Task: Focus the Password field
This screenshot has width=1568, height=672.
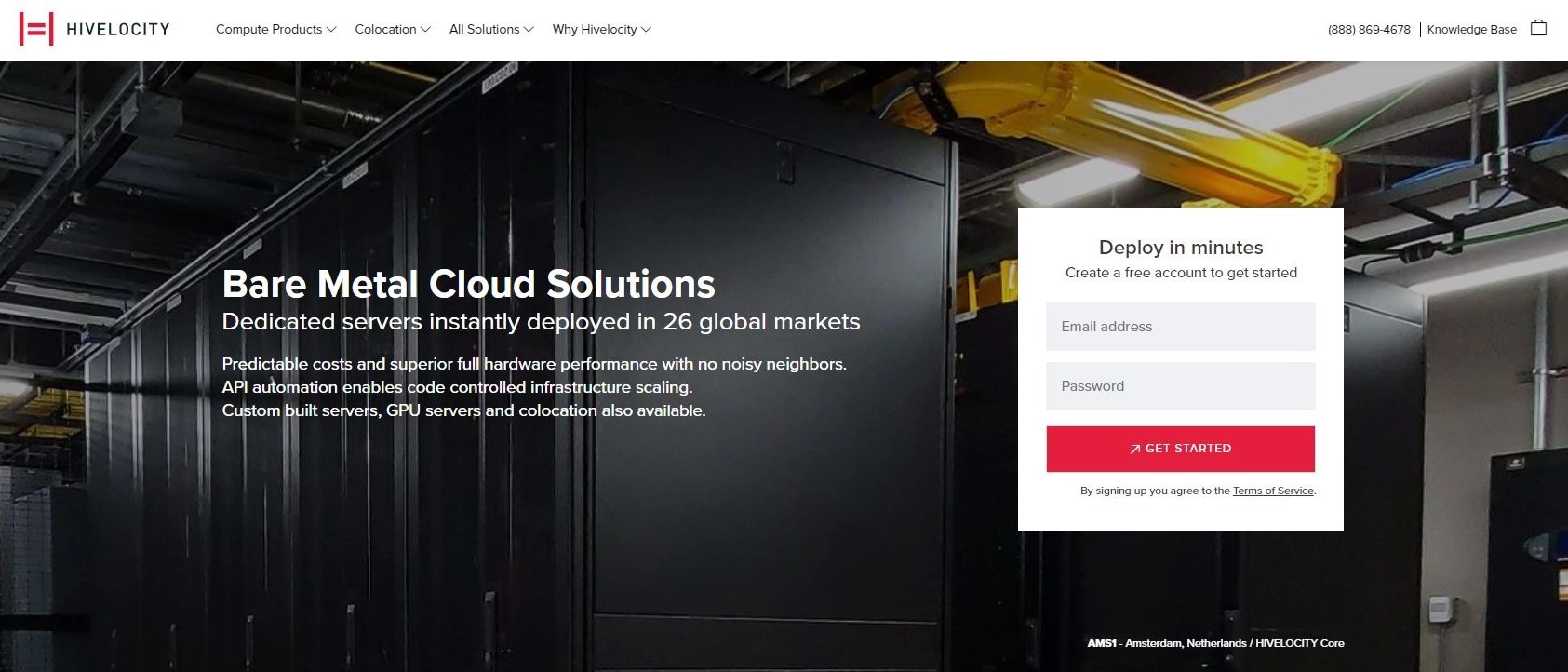Action: pyautogui.click(x=1181, y=386)
